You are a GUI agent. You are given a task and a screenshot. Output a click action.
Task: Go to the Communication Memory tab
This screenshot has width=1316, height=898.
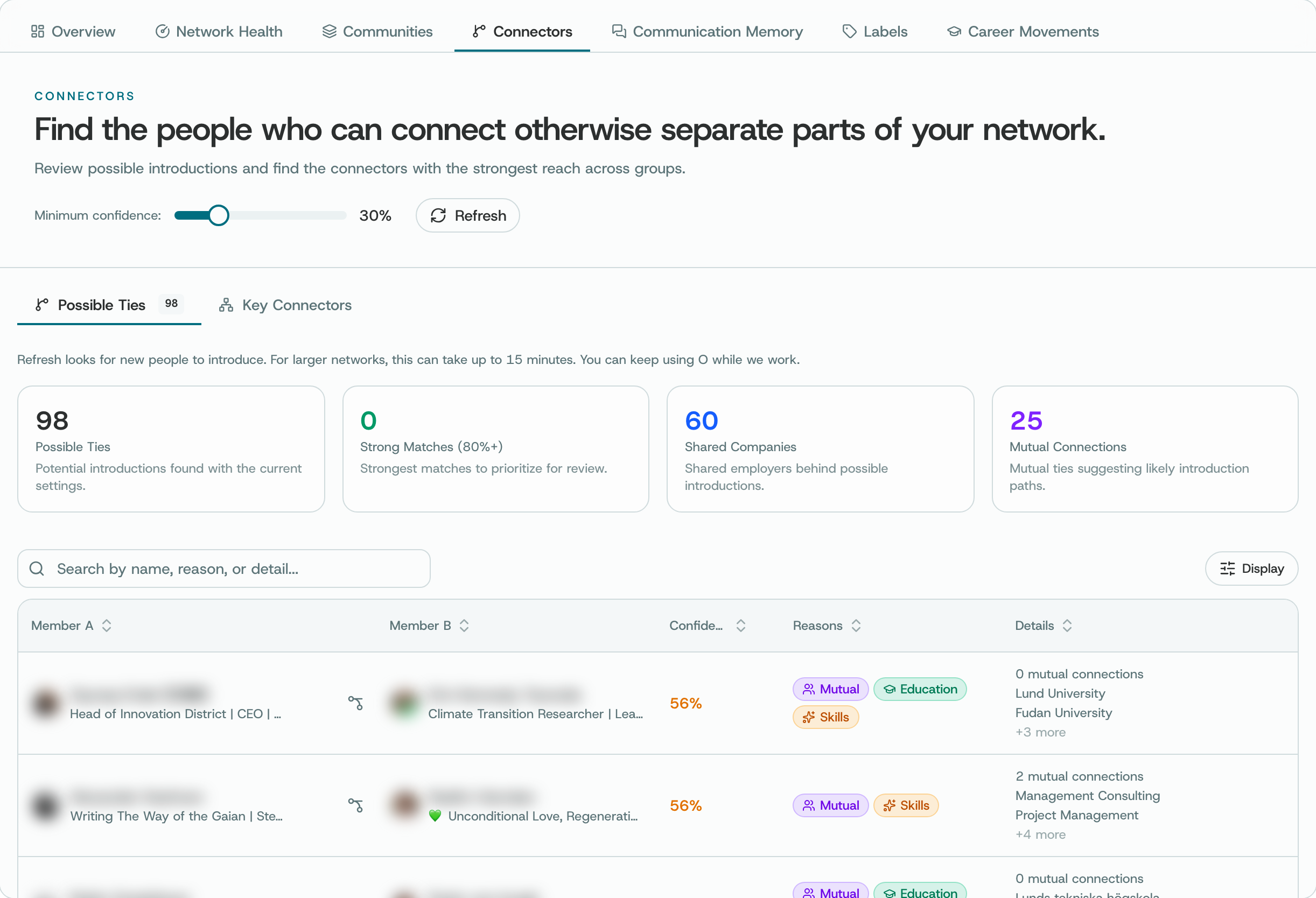click(x=707, y=31)
